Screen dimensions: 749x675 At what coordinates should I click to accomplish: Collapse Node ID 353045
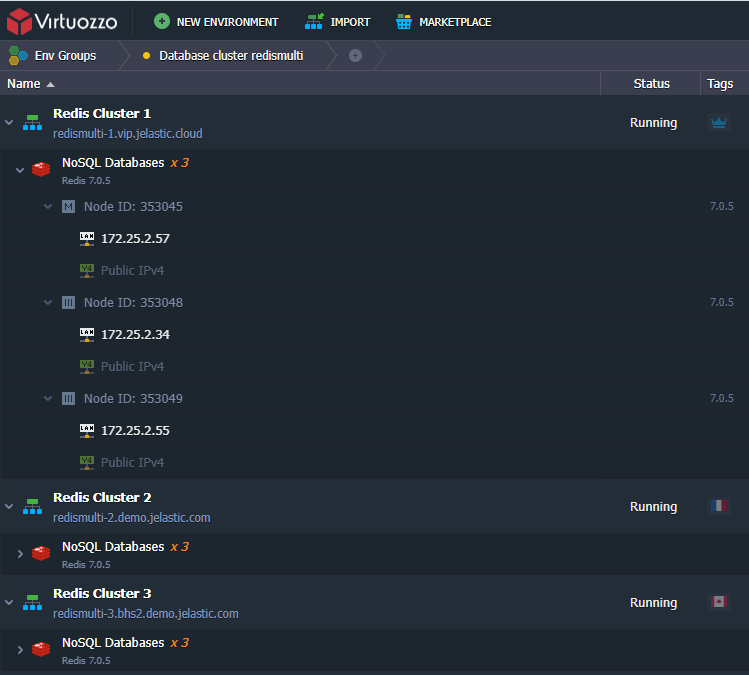(x=48, y=207)
